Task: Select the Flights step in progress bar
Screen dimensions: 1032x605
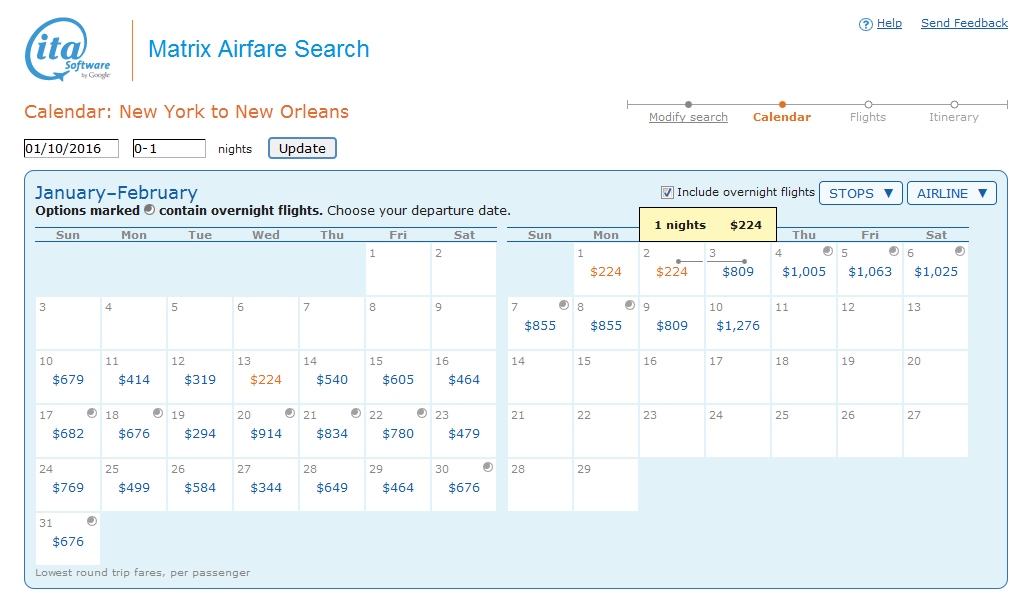Action: 867,117
